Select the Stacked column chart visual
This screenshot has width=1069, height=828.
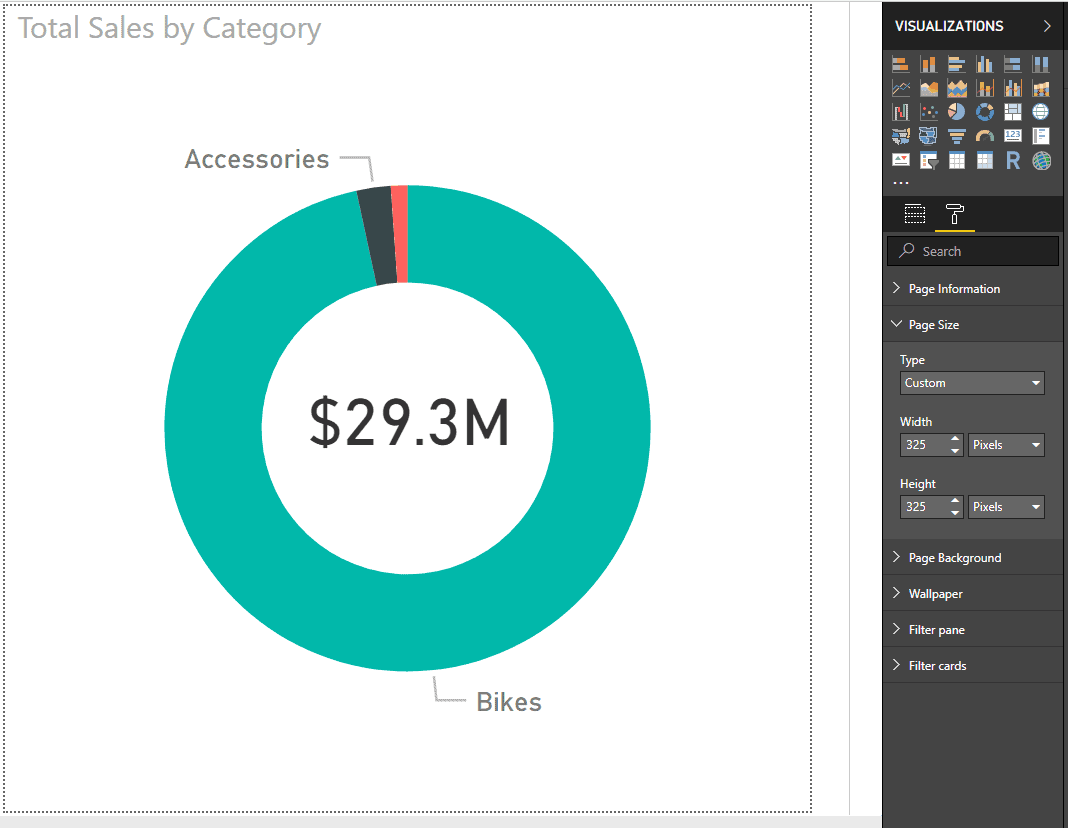[x=929, y=65]
